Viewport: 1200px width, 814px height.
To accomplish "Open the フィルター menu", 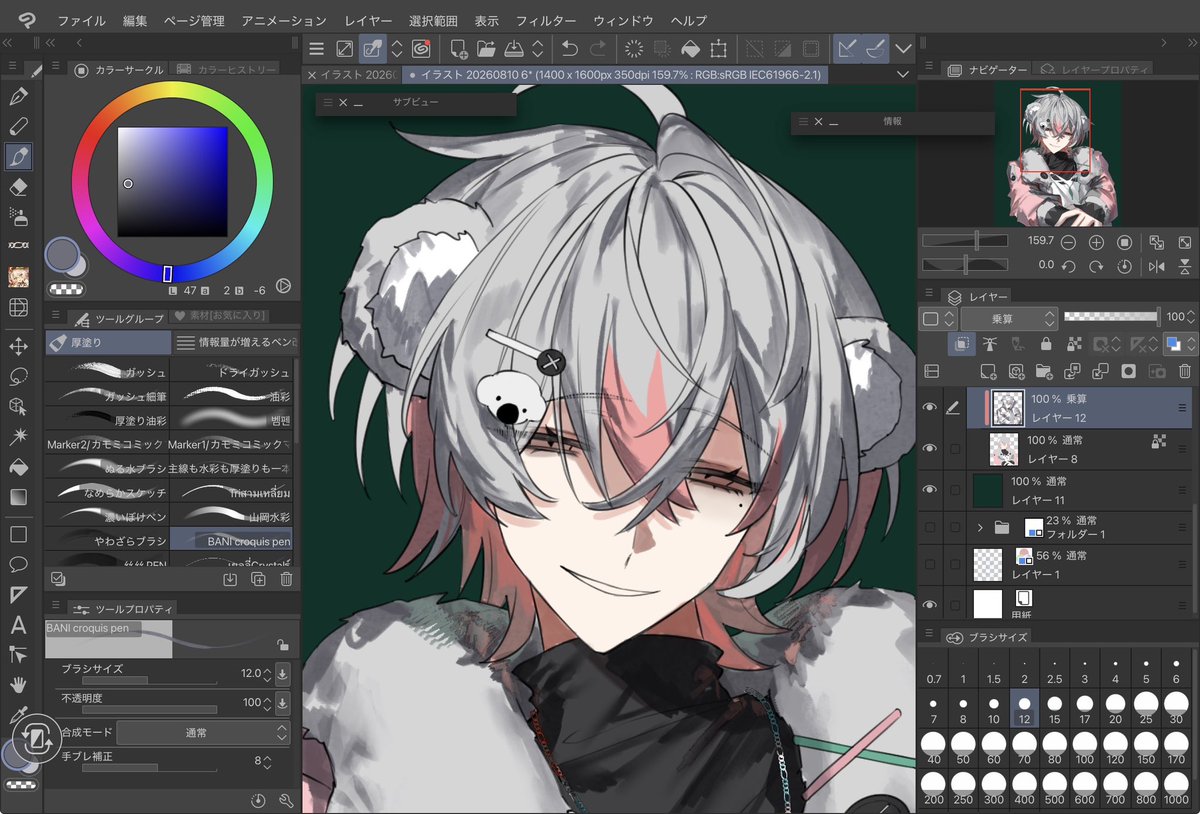I will pos(545,20).
